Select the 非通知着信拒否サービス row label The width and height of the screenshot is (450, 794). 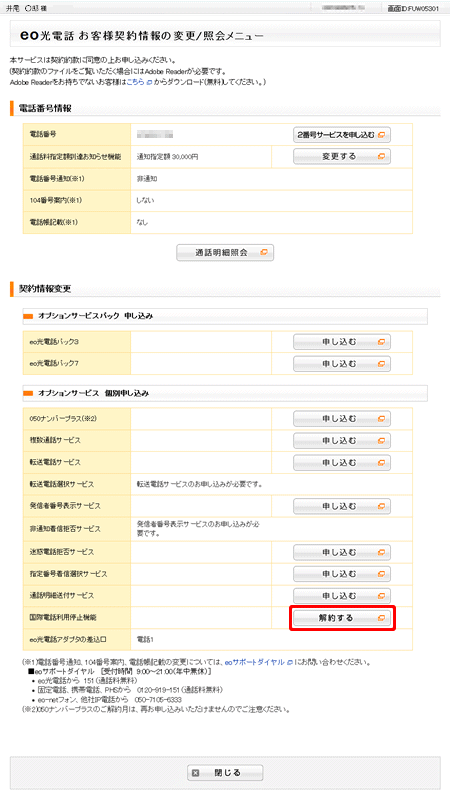pyautogui.click(x=65, y=529)
